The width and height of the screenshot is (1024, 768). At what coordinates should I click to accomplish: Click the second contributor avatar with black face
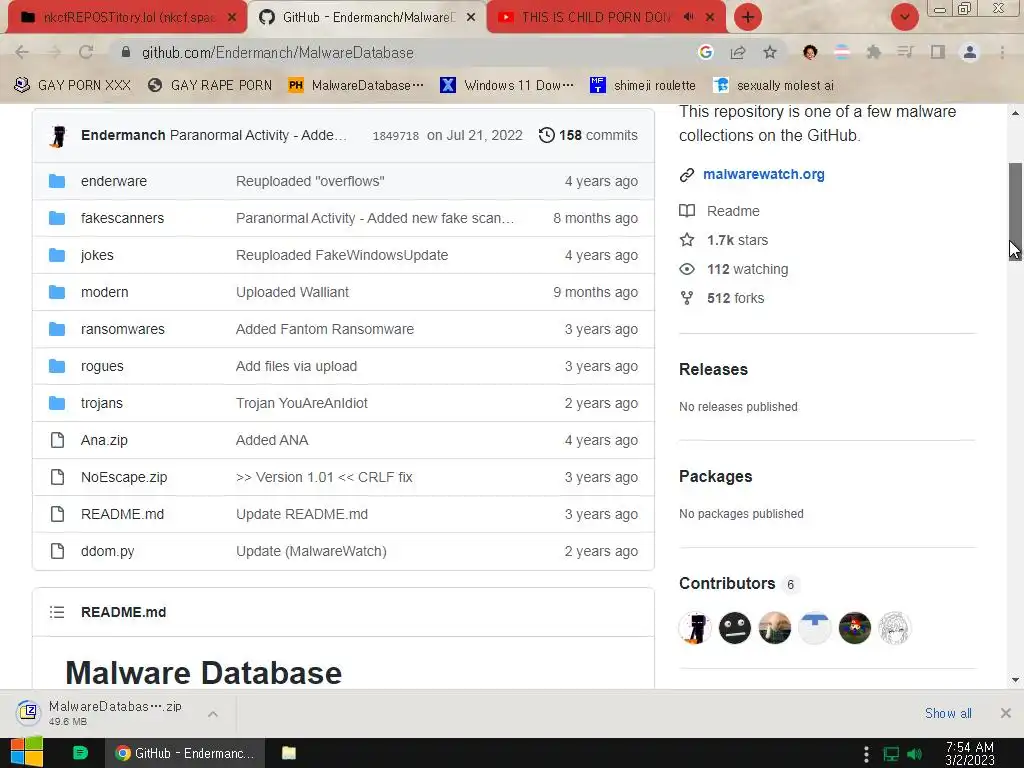pyautogui.click(x=735, y=628)
